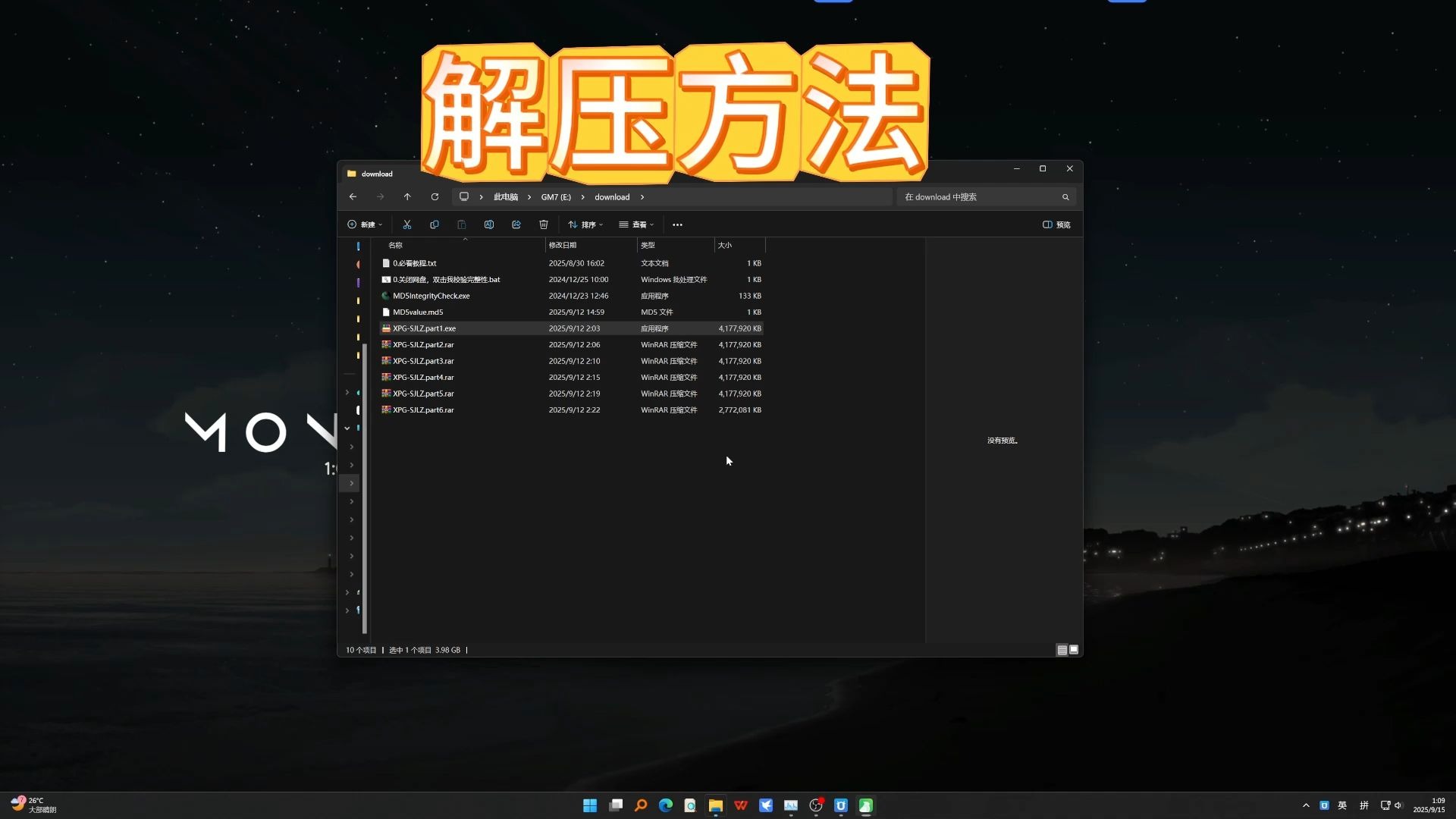Sort by 修改日期 column header
The width and height of the screenshot is (1456, 819).
[591, 245]
